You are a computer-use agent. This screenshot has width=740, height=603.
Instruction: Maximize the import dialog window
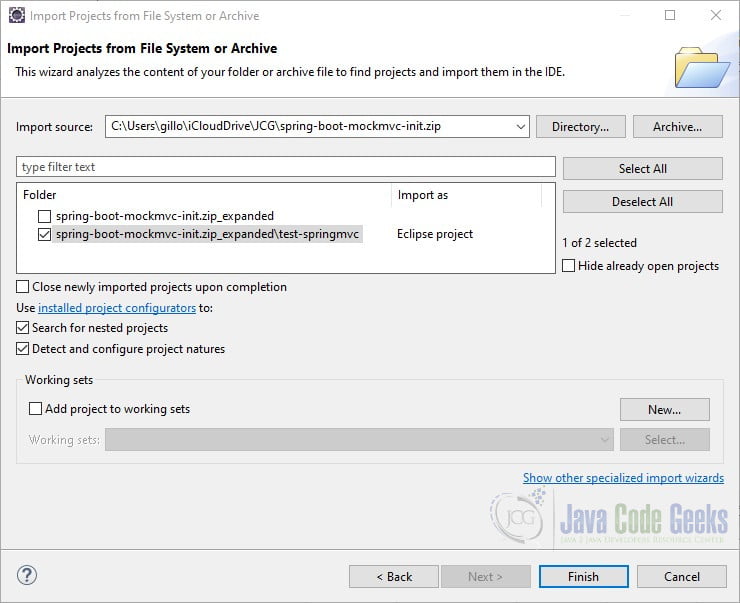pos(670,15)
